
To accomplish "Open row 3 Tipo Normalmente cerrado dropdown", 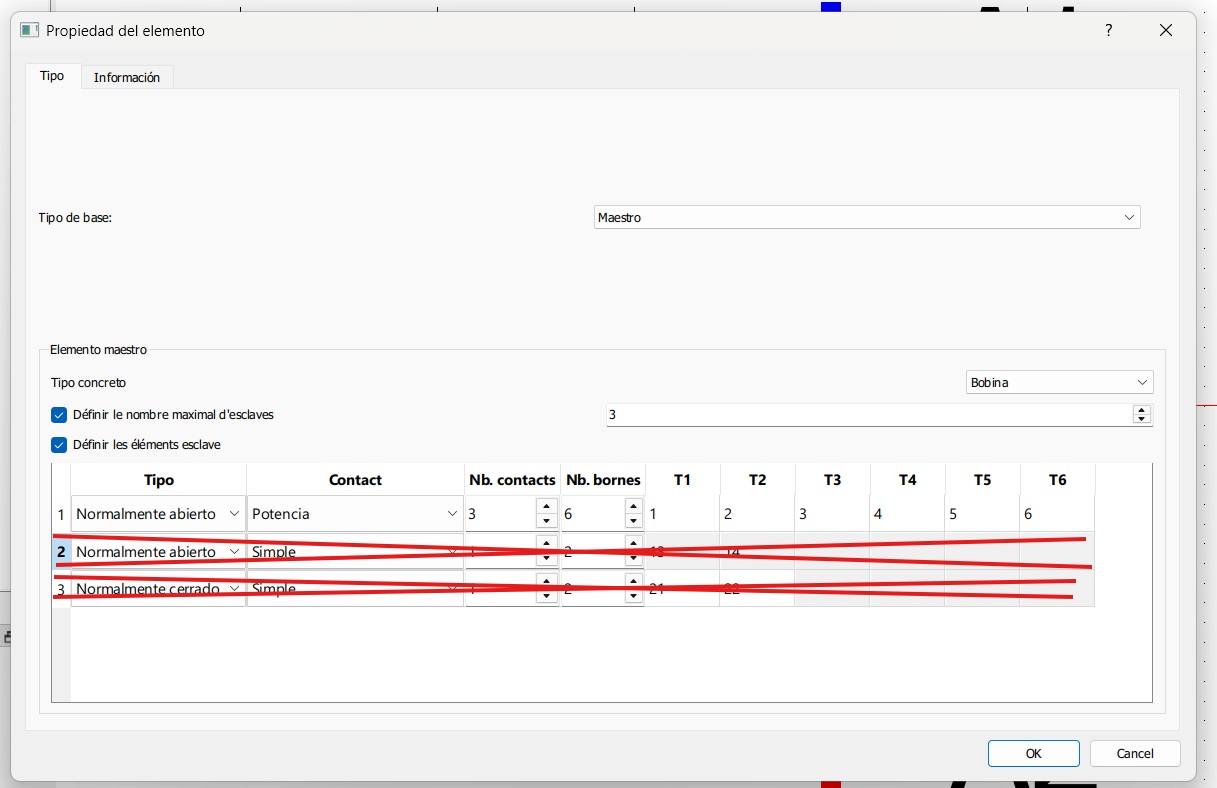I will (158, 589).
